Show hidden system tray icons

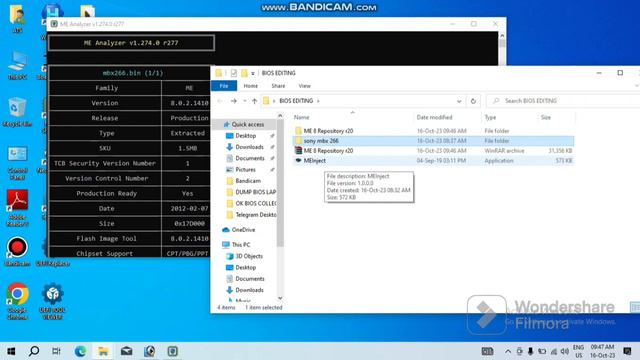(508, 351)
